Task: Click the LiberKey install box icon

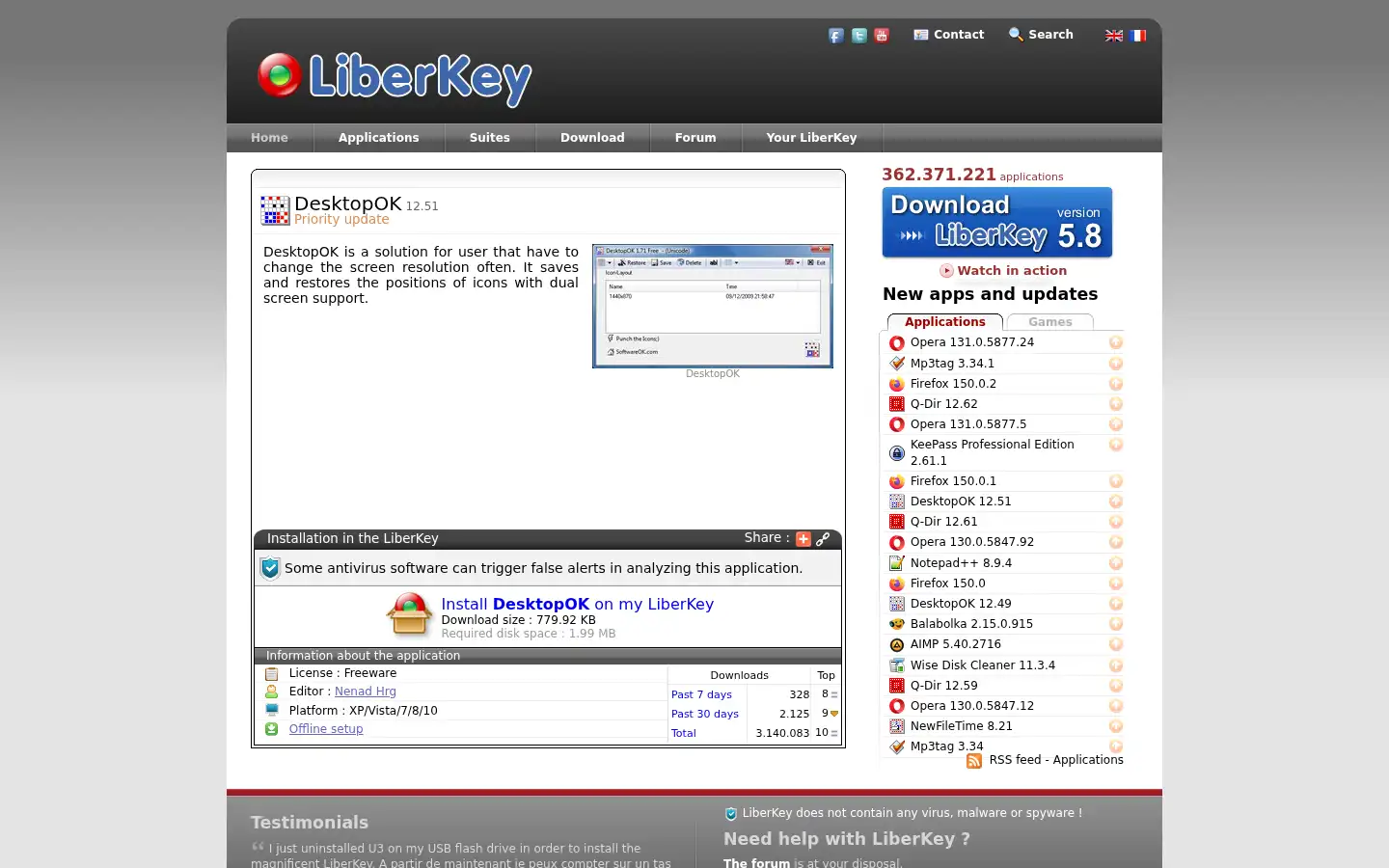Action: pos(409,614)
